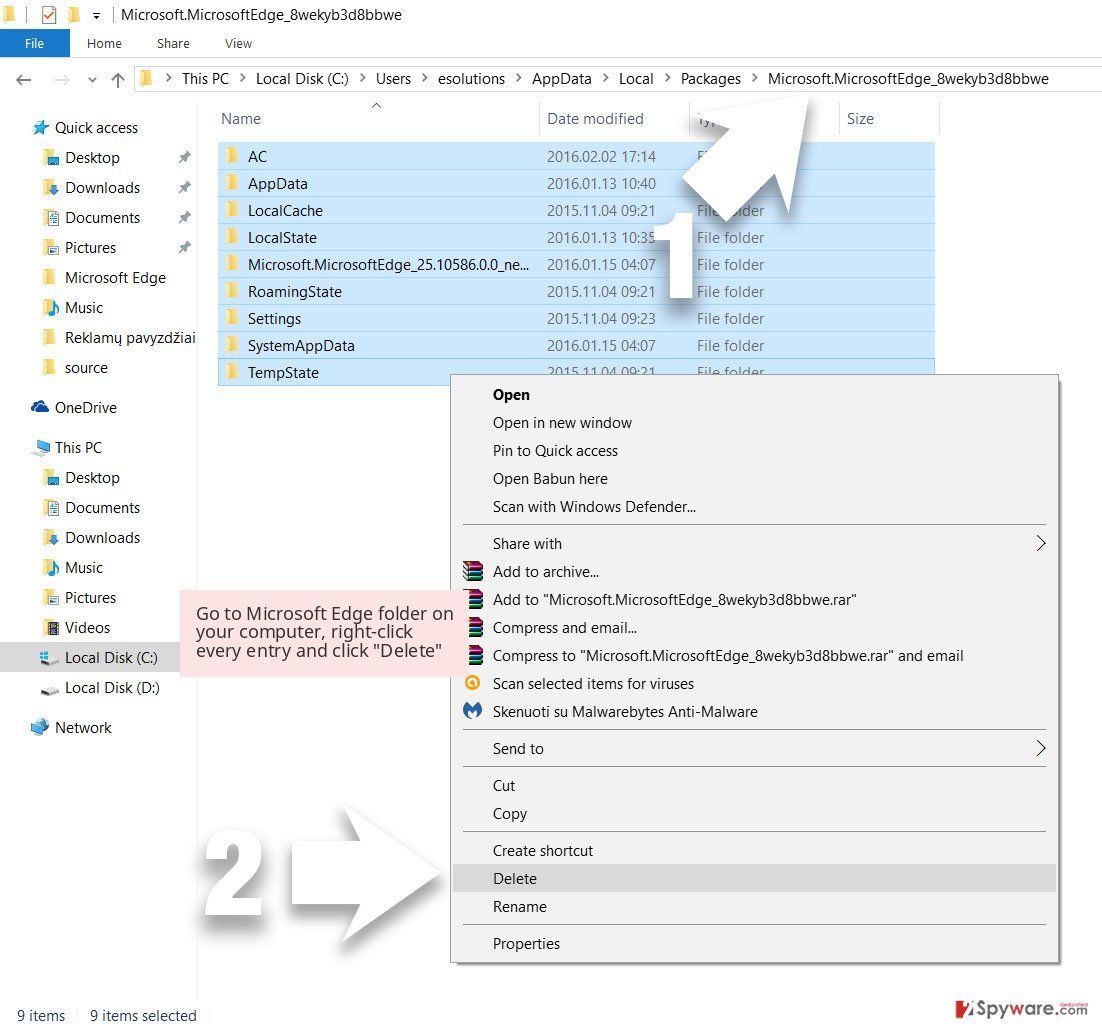Expand the chevron after 'Packages' breadcrumb
The width and height of the screenshot is (1102, 1030).
pos(755,78)
